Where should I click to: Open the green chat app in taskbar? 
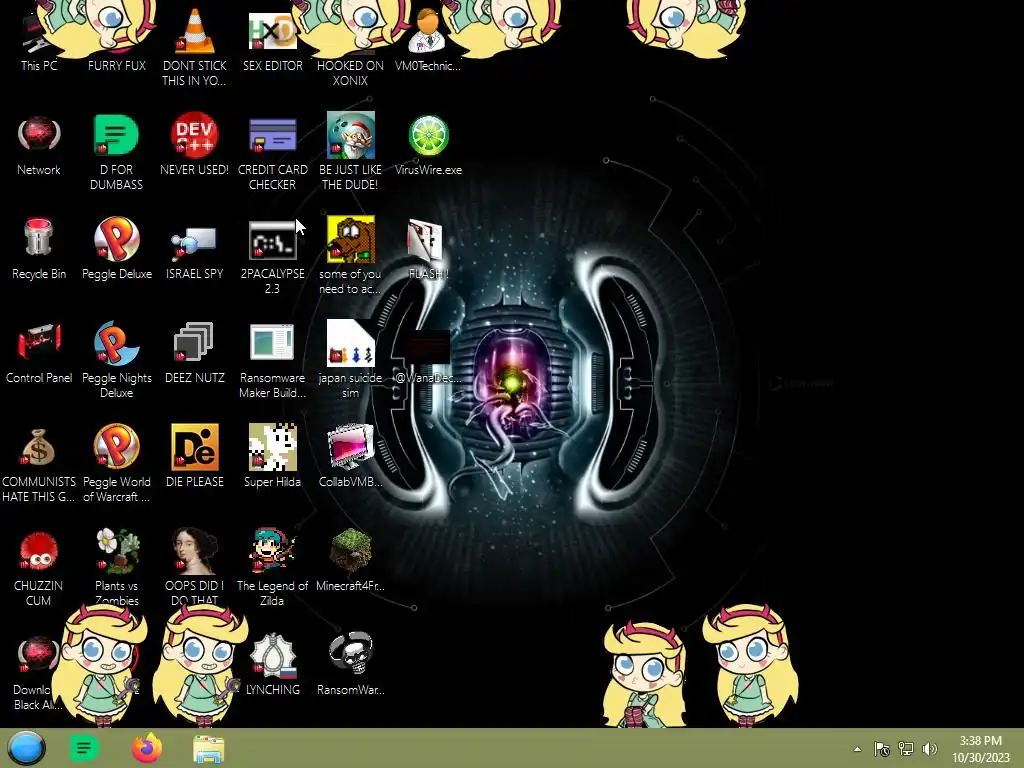click(84, 748)
